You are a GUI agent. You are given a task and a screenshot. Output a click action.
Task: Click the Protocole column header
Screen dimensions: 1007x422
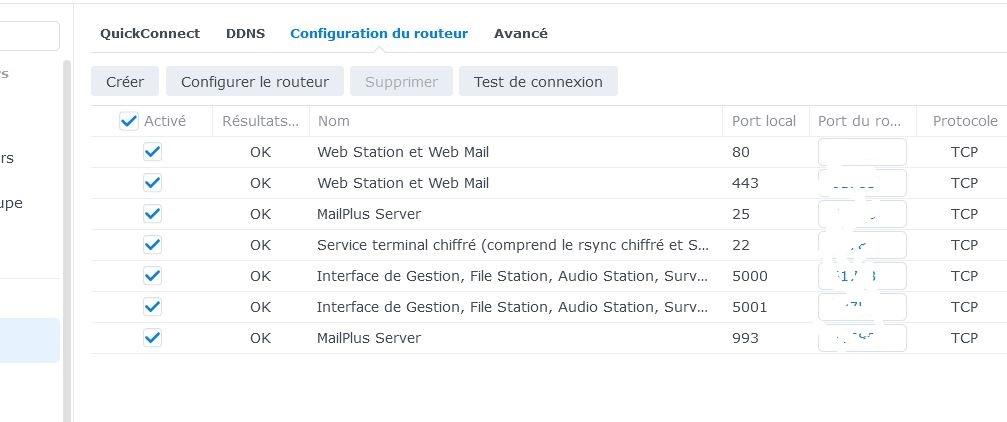pos(964,121)
